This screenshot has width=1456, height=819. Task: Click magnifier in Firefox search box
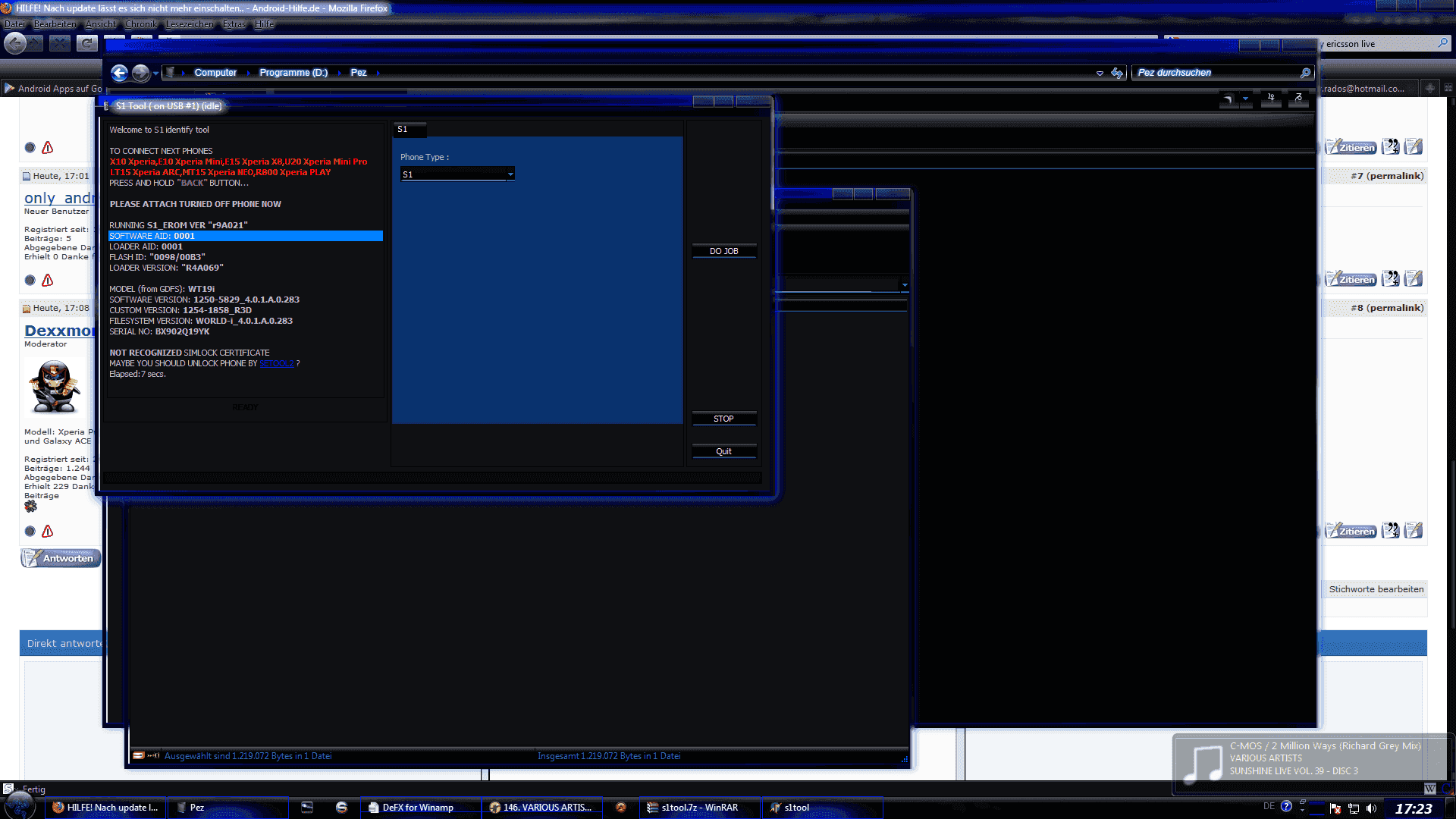pos(1442,43)
